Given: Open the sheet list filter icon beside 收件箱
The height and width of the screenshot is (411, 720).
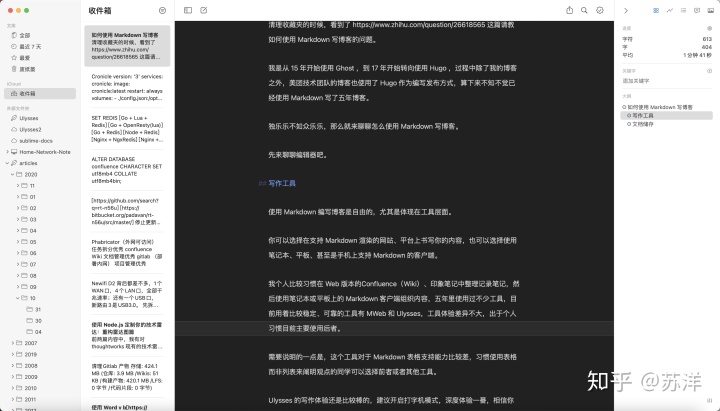Looking at the screenshot, I should click(162, 11).
